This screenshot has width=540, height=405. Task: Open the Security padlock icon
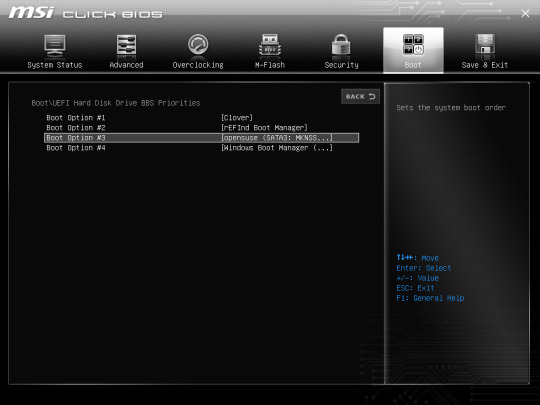click(x=341, y=45)
